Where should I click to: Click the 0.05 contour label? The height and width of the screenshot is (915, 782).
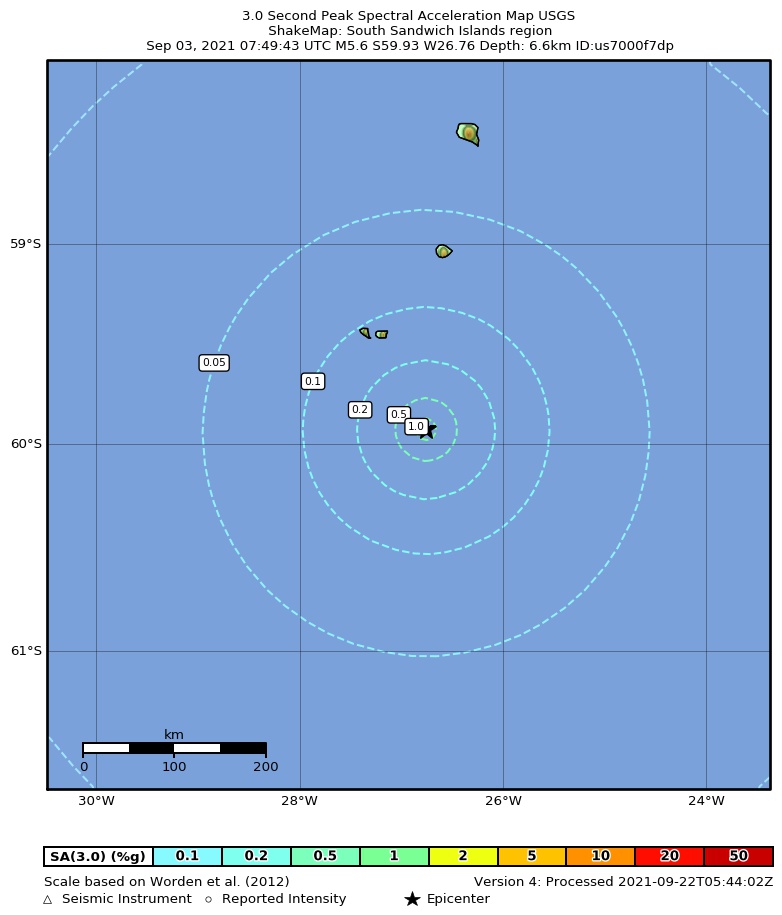click(214, 363)
